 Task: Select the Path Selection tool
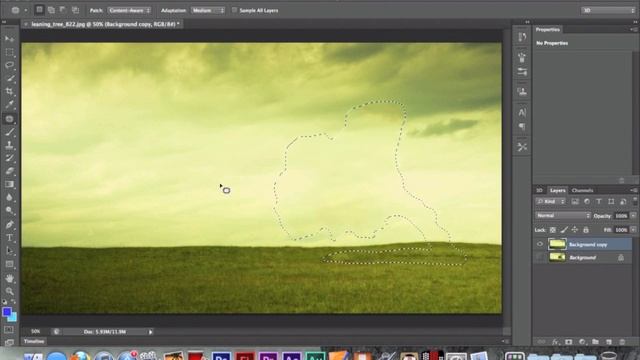(9, 251)
